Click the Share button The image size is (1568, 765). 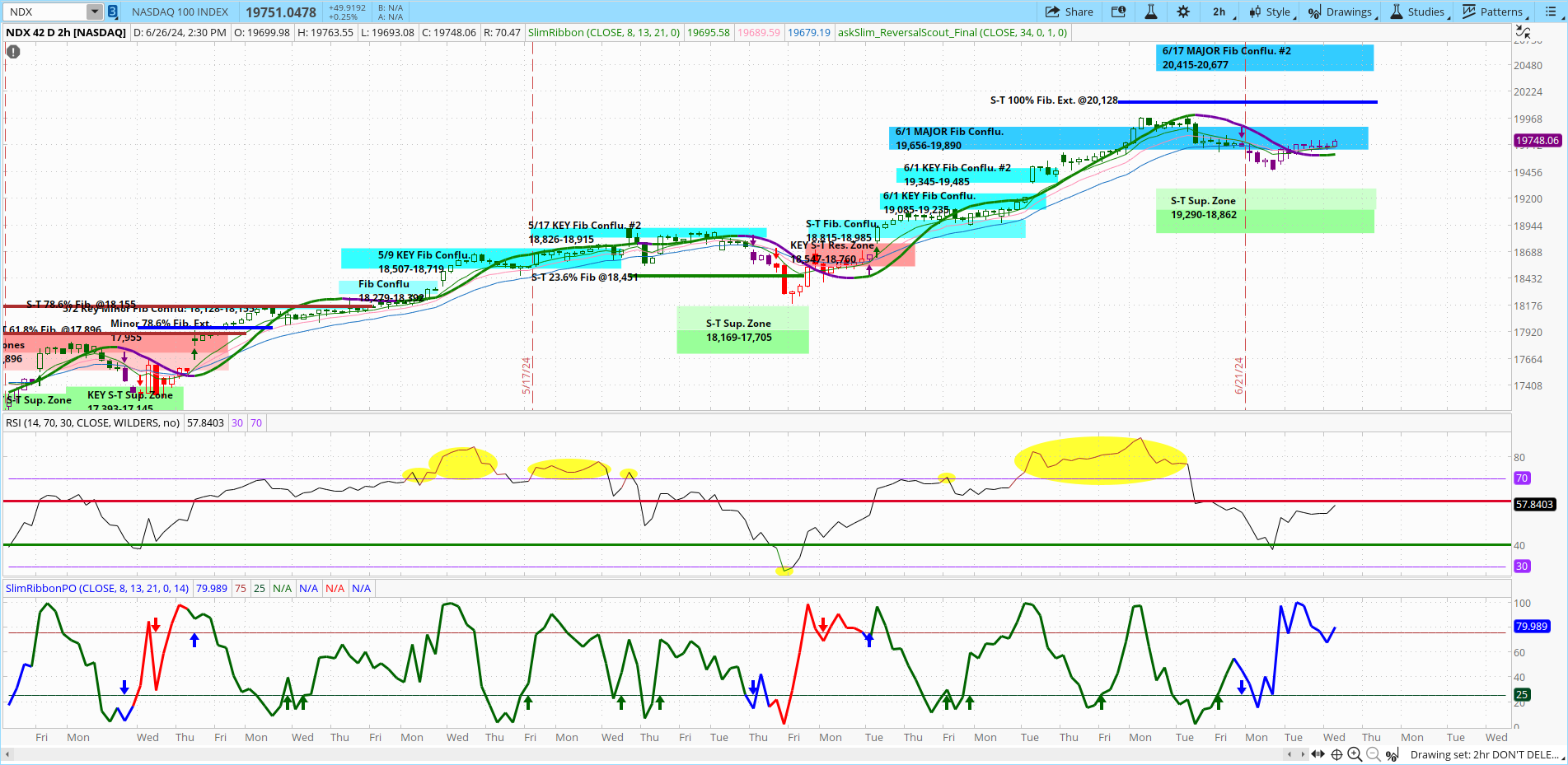pyautogui.click(x=1069, y=12)
